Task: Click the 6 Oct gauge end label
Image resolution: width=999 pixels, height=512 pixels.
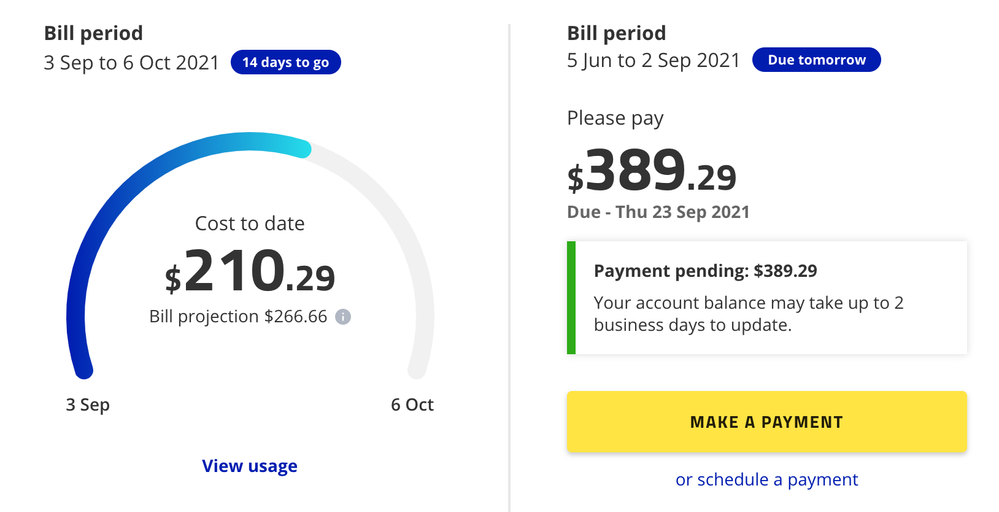Action: coord(412,405)
